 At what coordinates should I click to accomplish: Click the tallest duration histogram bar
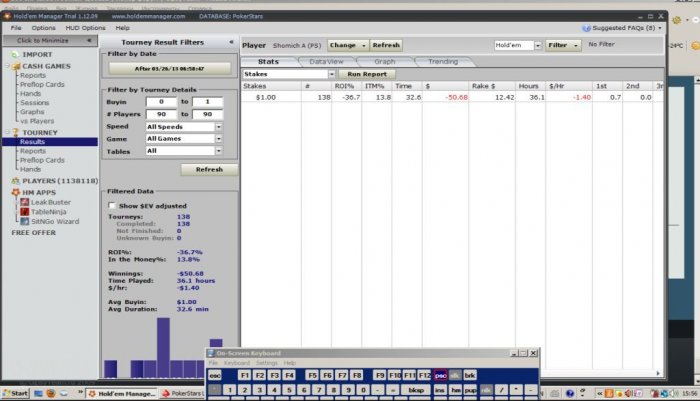click(163, 347)
